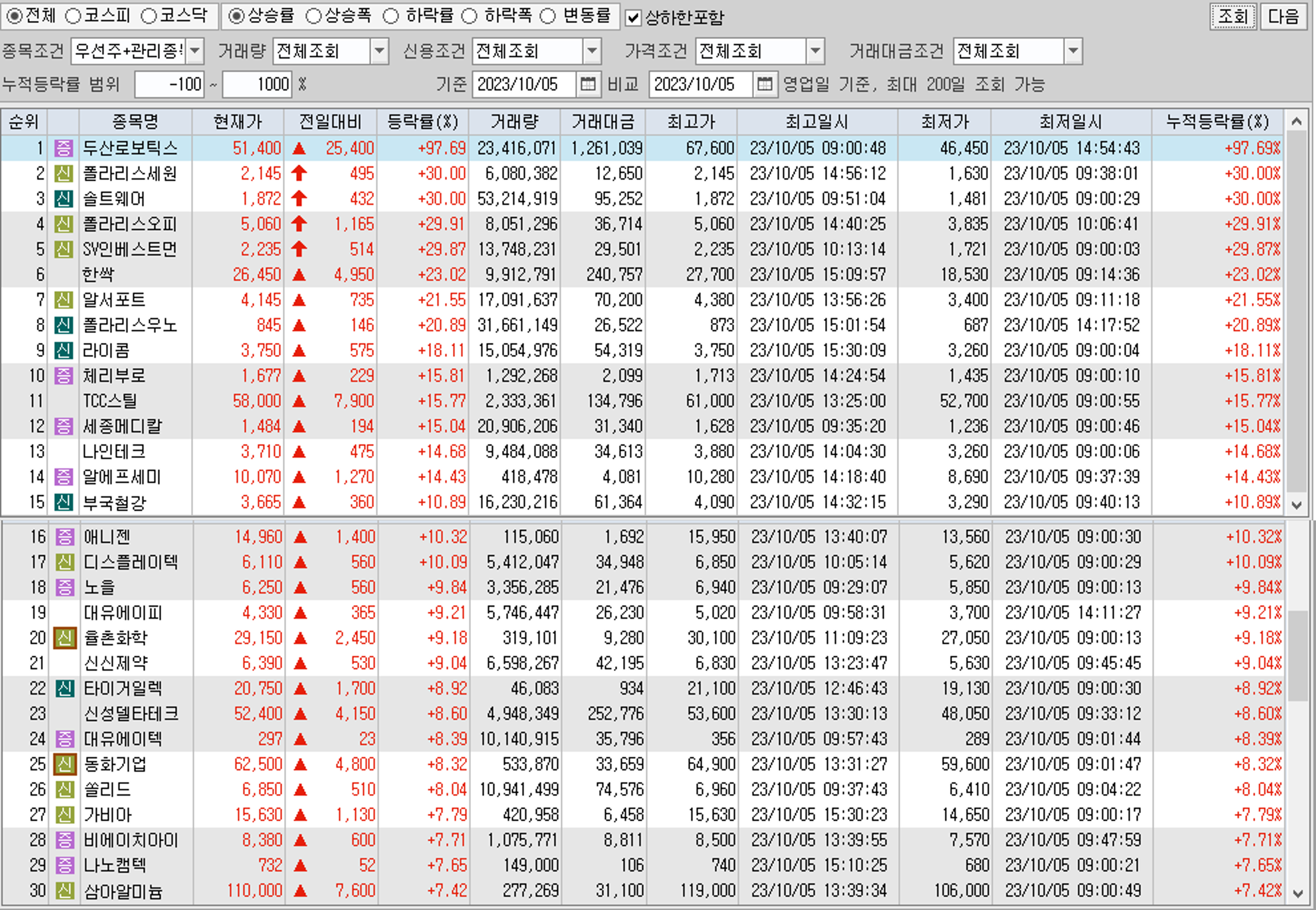The width and height of the screenshot is (1316, 910).
Task: Sort by the 종목명 column header
Action: point(135,121)
